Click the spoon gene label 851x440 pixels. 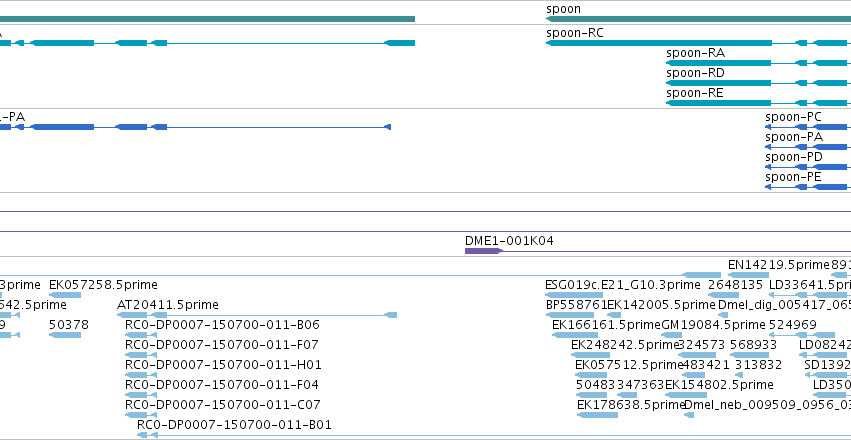(x=563, y=9)
